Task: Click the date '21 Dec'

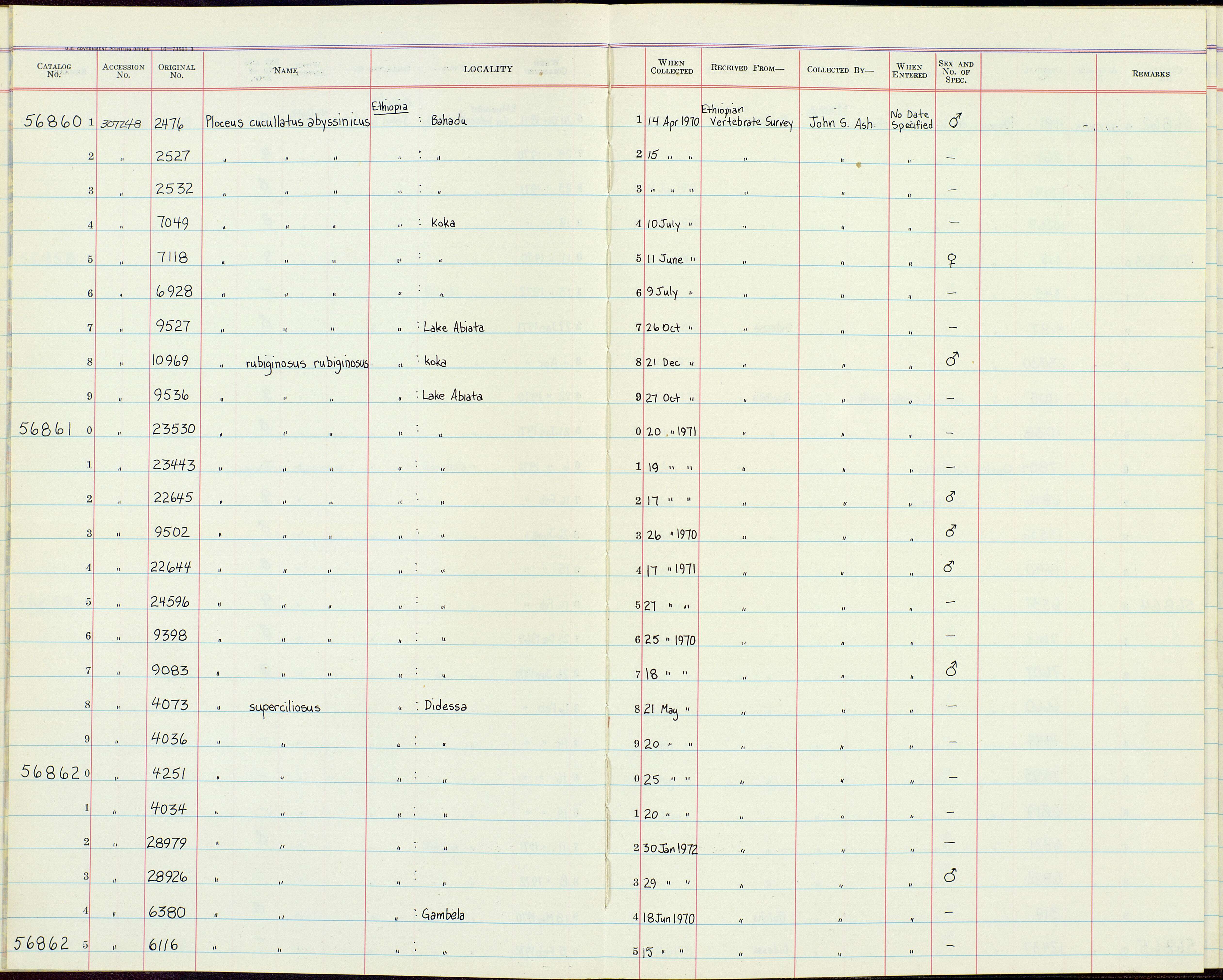Action: coord(664,362)
